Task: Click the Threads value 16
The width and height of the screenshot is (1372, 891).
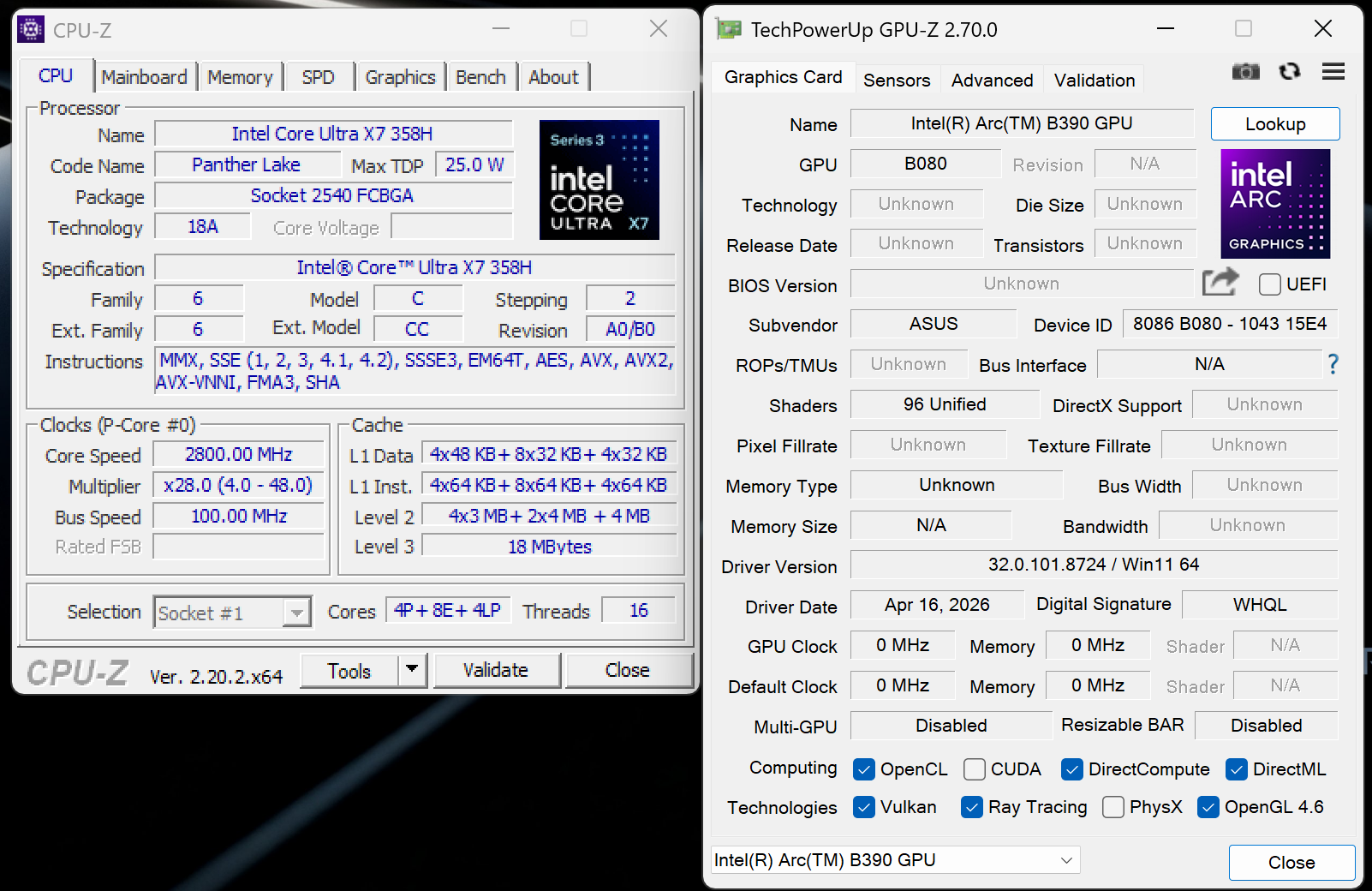Action: (639, 610)
